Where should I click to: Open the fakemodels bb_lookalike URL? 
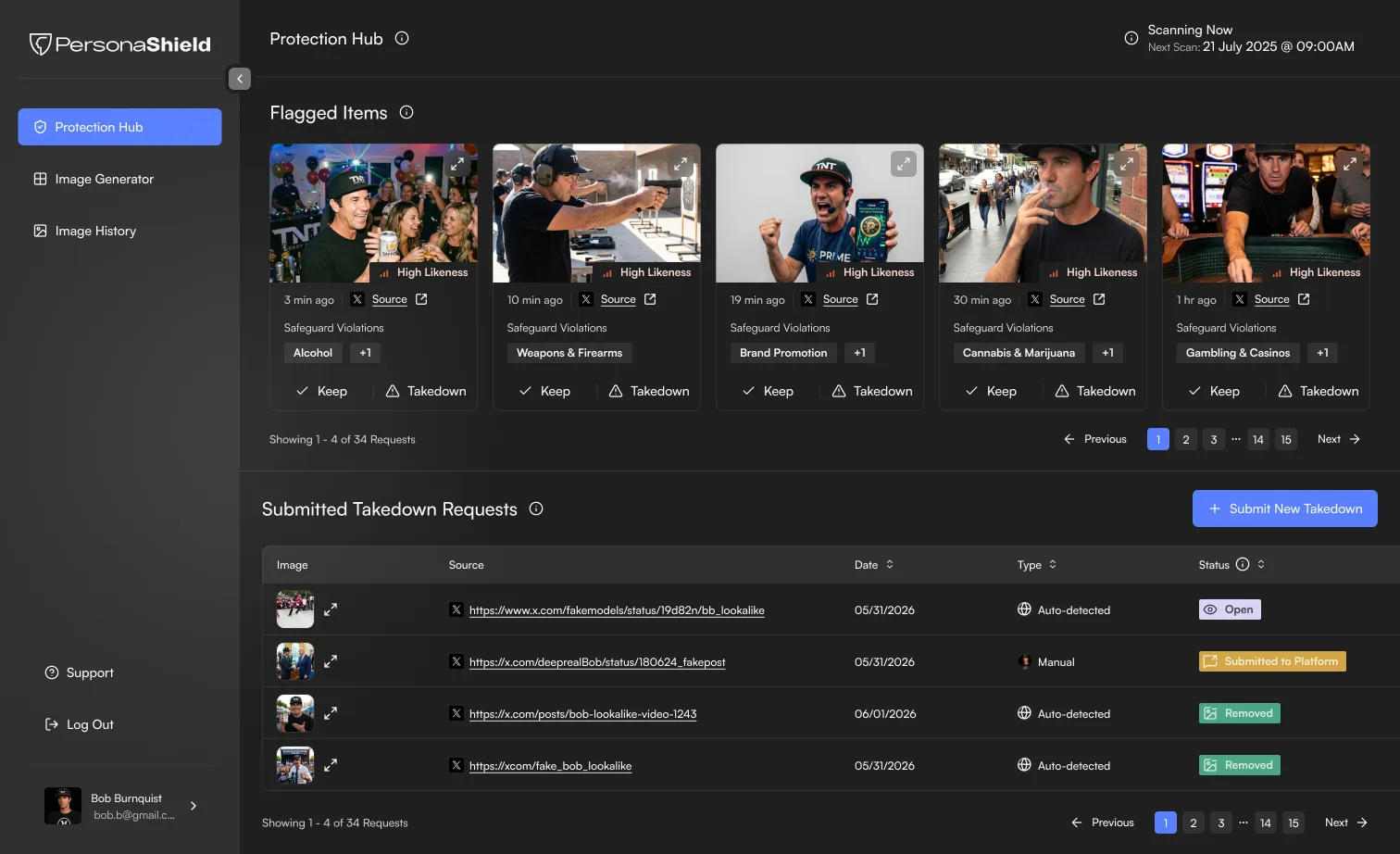coord(617,610)
